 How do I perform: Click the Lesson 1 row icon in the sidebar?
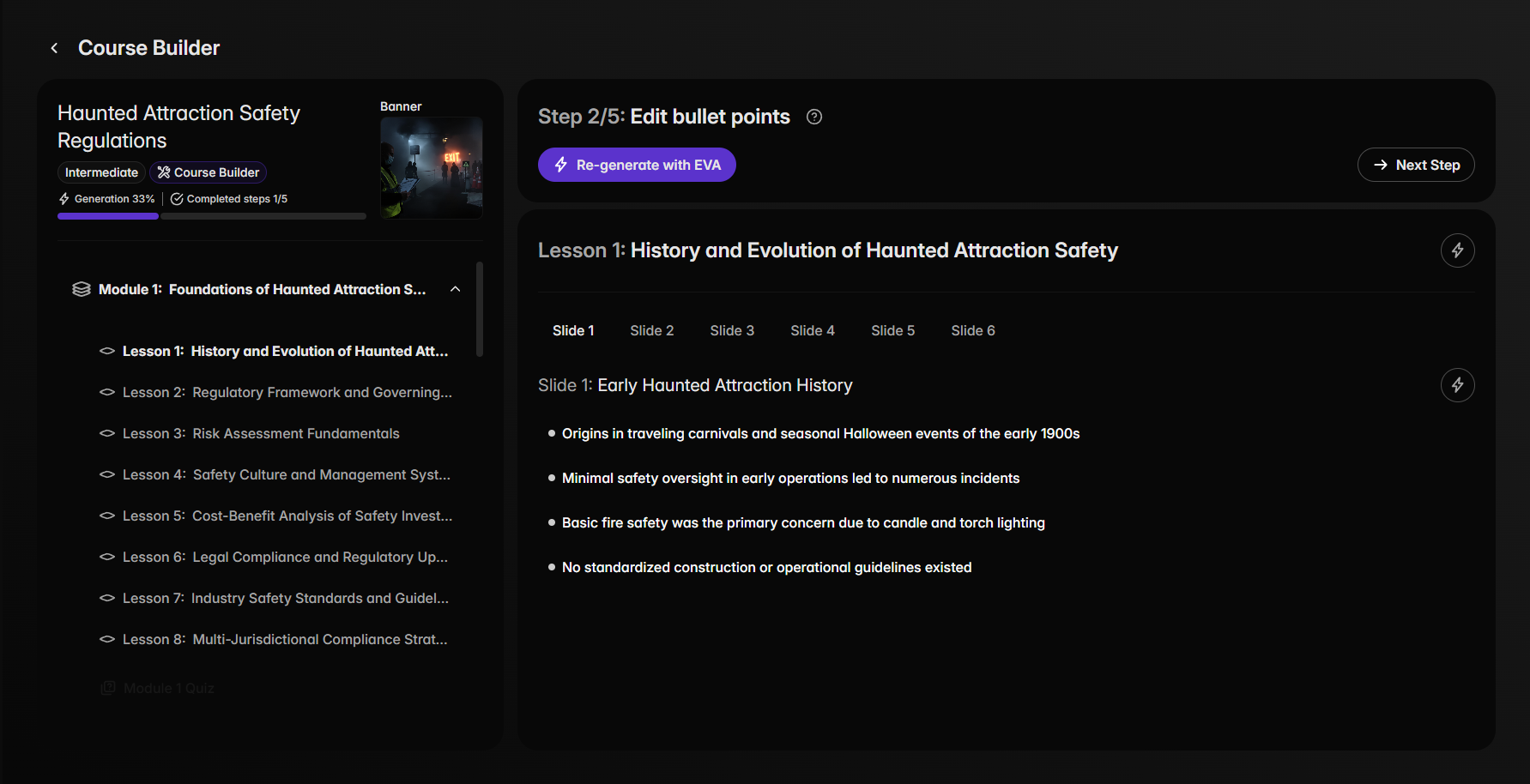[x=107, y=351]
